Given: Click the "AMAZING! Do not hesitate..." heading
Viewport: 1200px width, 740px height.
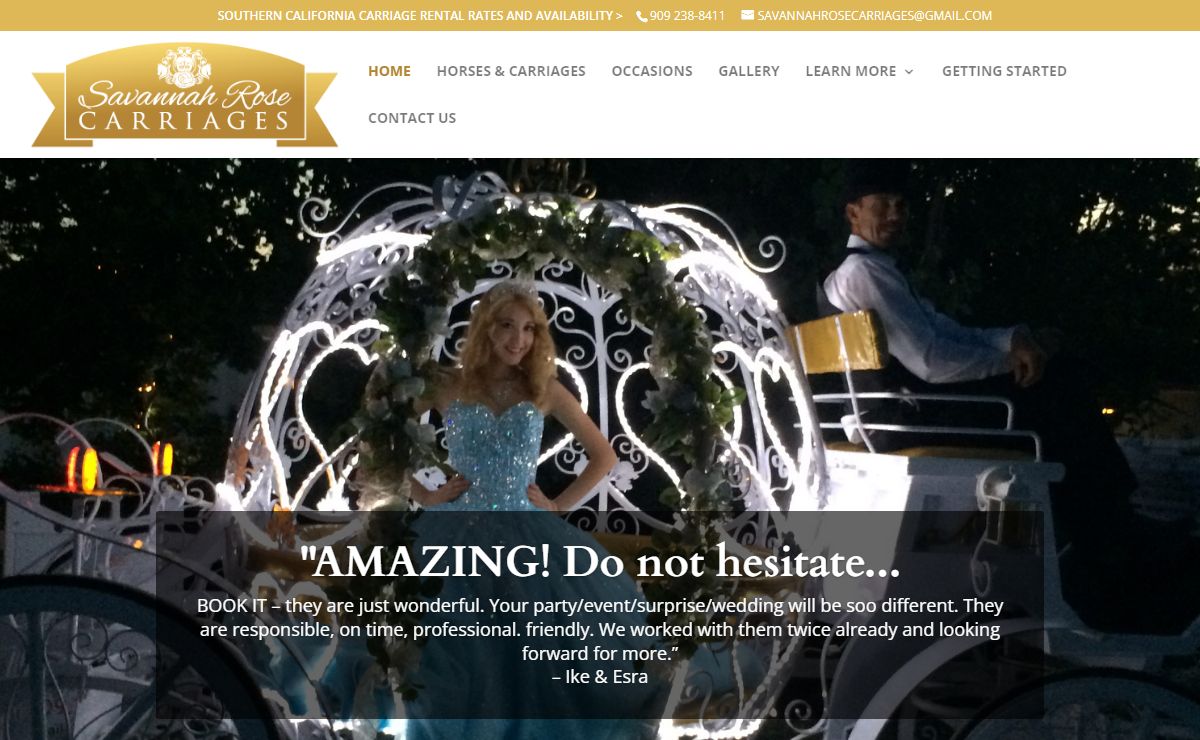Looking at the screenshot, I should (600, 563).
